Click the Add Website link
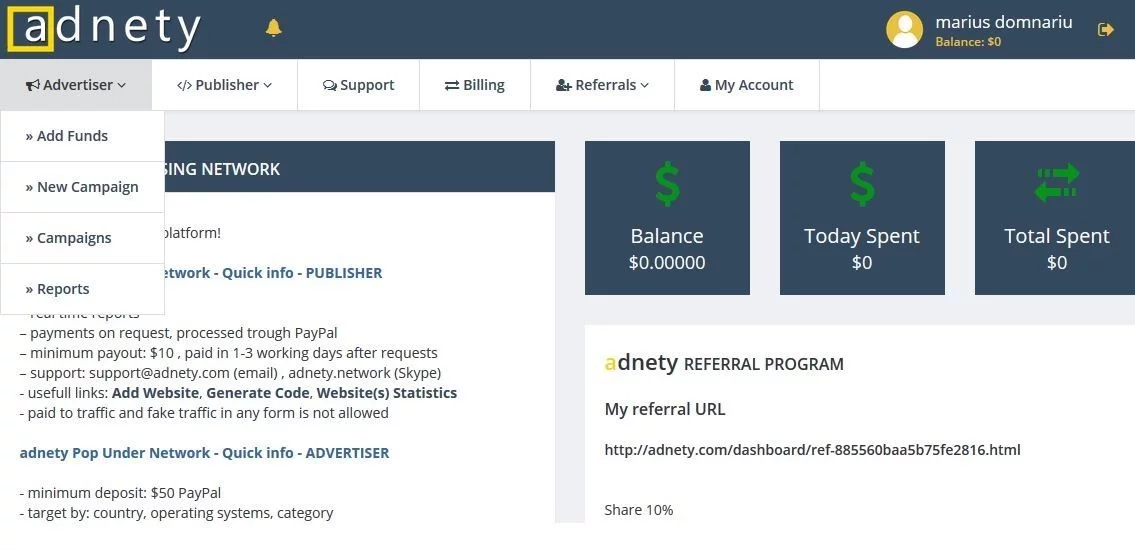Viewport: 1135px width, 551px height. coord(156,393)
